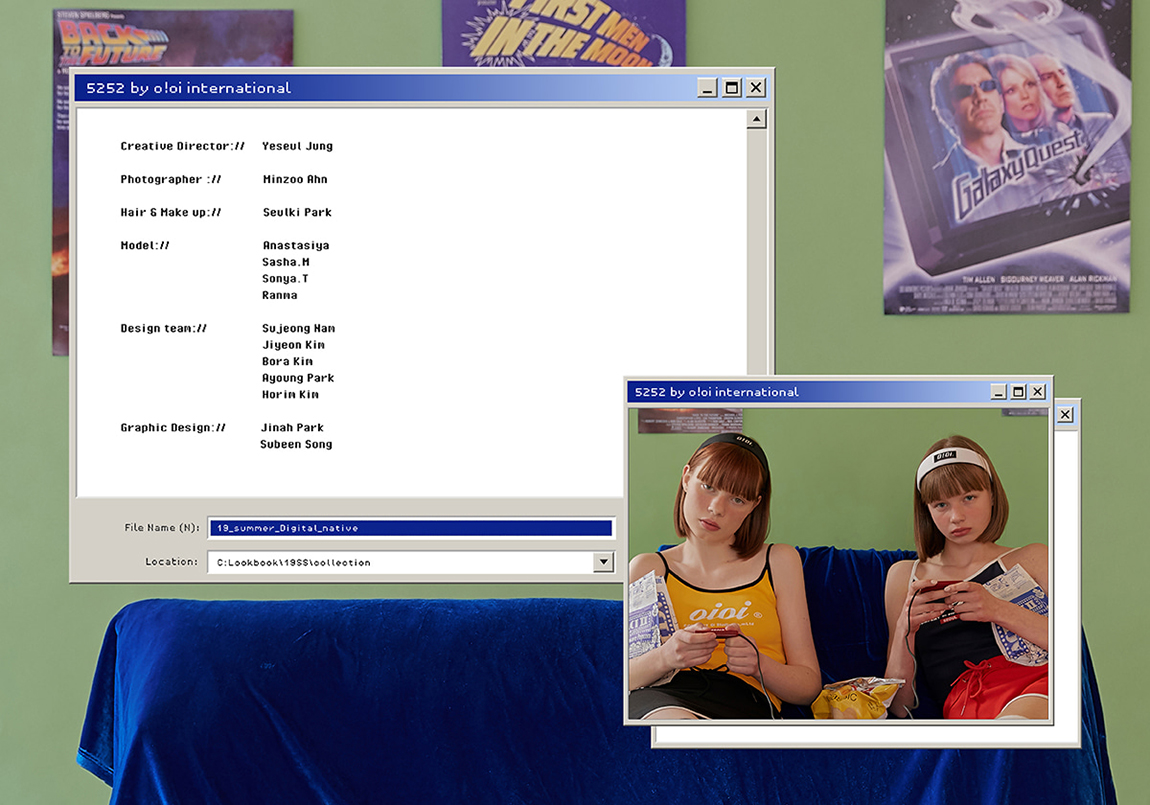Minimize the small photo window
The image size is (1150, 805).
click(998, 392)
